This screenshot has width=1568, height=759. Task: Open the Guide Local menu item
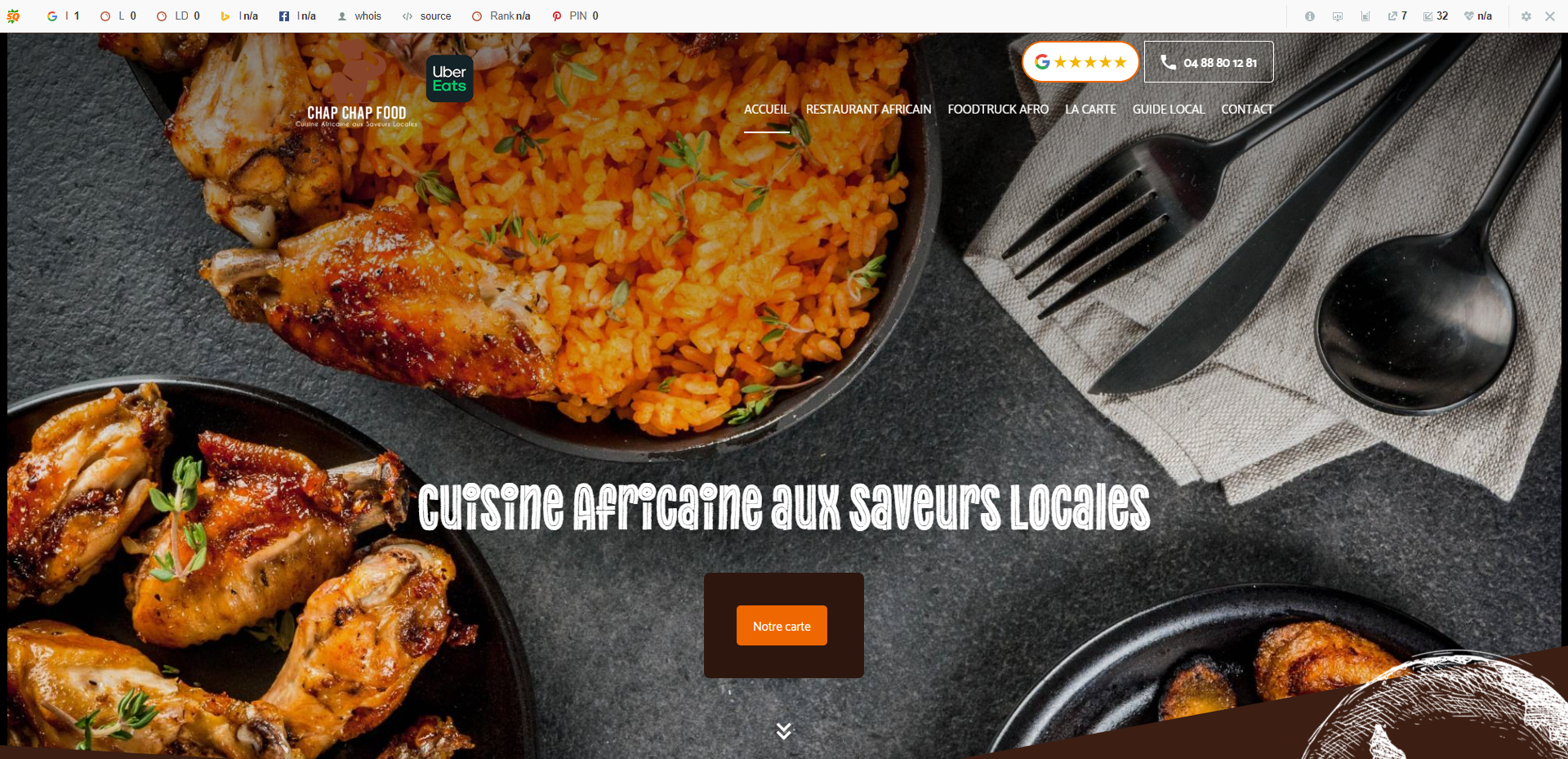pos(1168,109)
